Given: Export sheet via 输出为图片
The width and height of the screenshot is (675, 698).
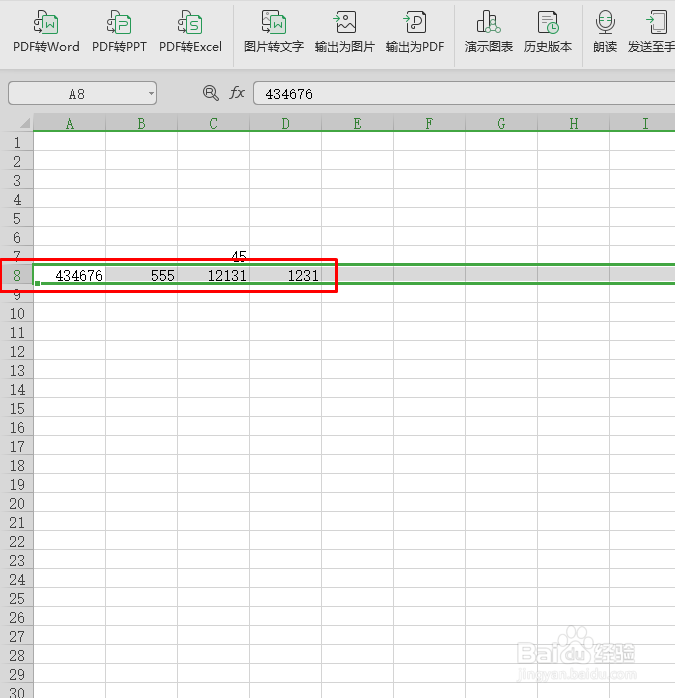Looking at the screenshot, I should pos(345,32).
